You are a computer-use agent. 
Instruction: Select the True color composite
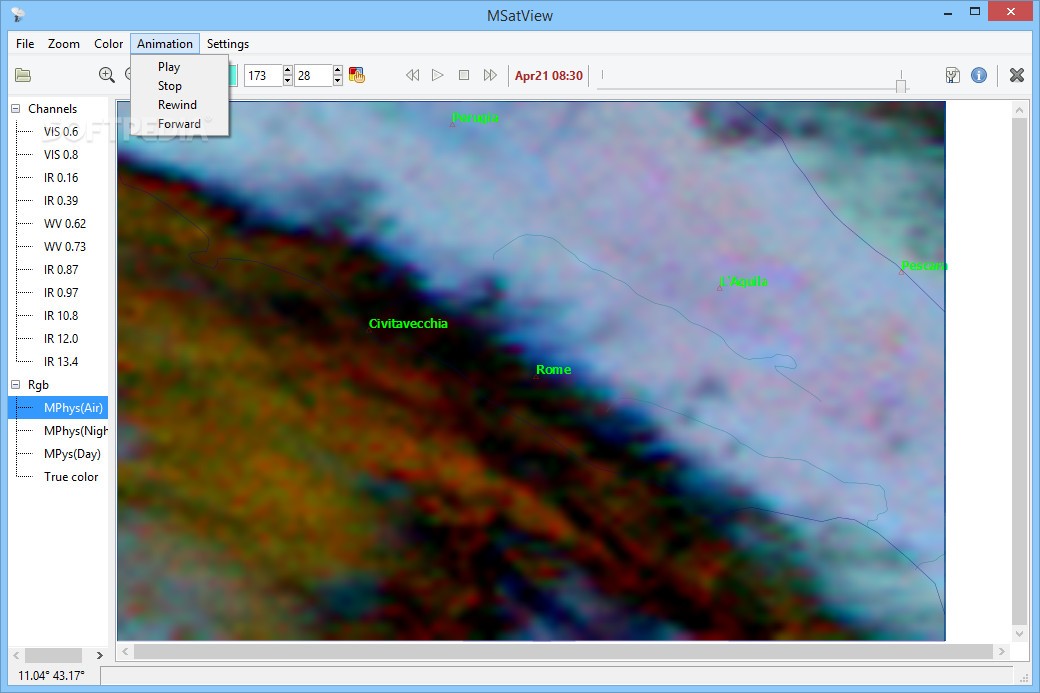71,477
